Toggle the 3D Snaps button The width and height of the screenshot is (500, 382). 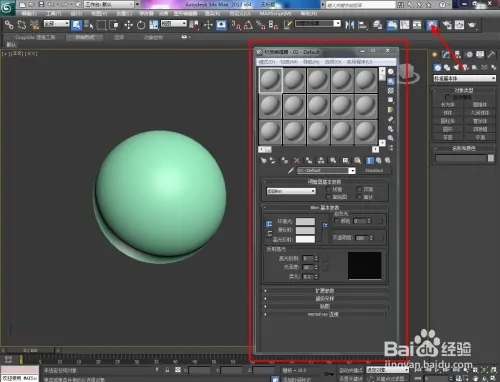(236, 25)
